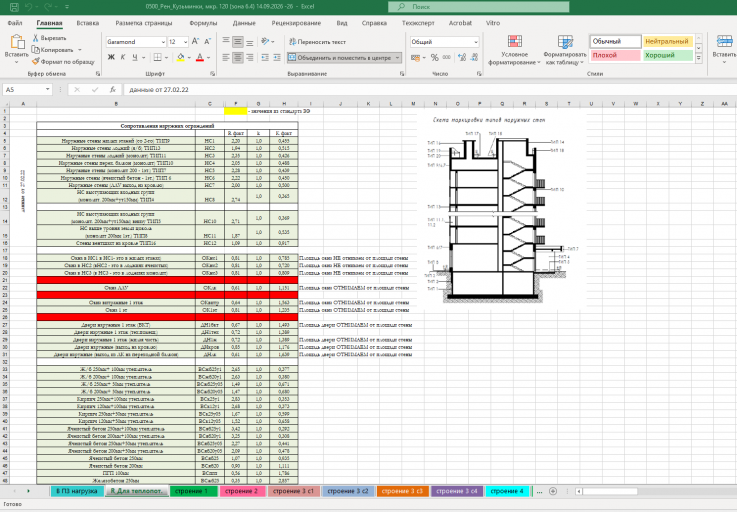Apply the cell borders icon
This screenshot has width=737, height=512.
click(x=157, y=57)
